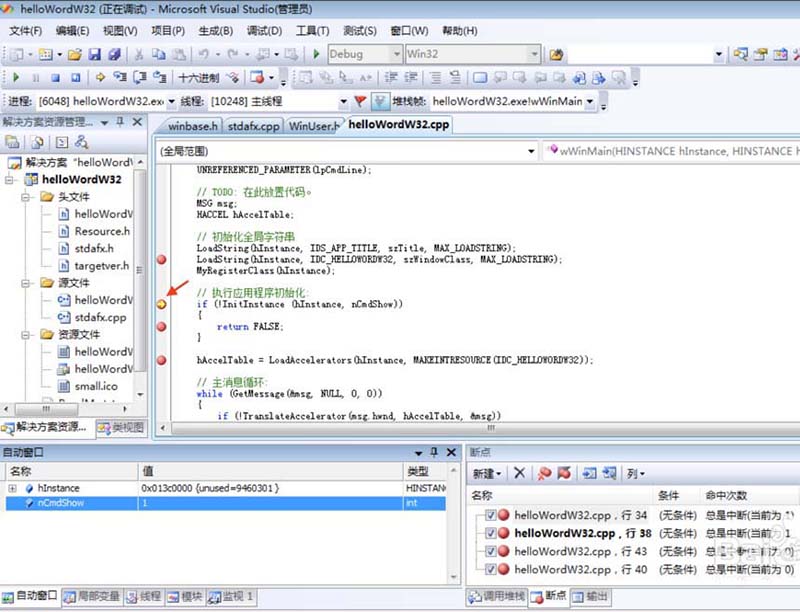Delete selected breakpoint with the X icon
Viewport: 800px width, 612px height.
tap(520, 473)
